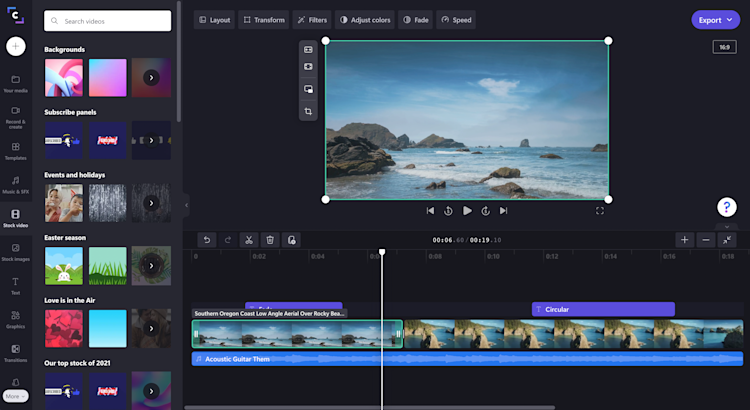Open the Adjust colors tab
This screenshot has width=750, height=410.
tap(365, 20)
